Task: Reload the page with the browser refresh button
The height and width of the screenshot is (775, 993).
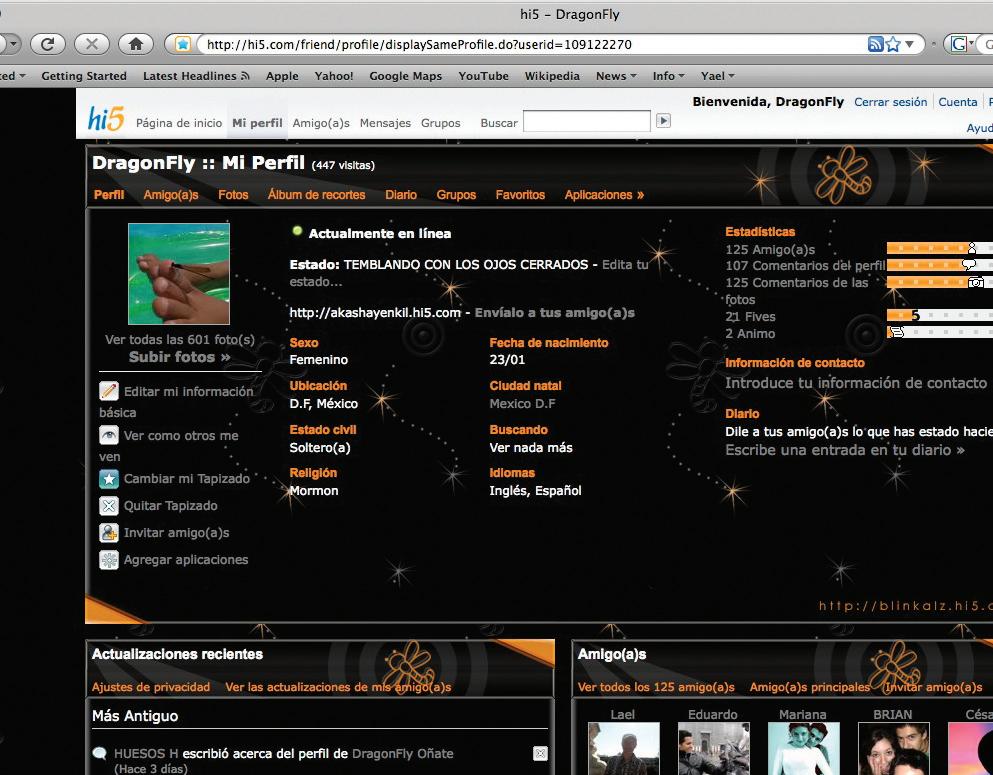Action: coord(47,44)
